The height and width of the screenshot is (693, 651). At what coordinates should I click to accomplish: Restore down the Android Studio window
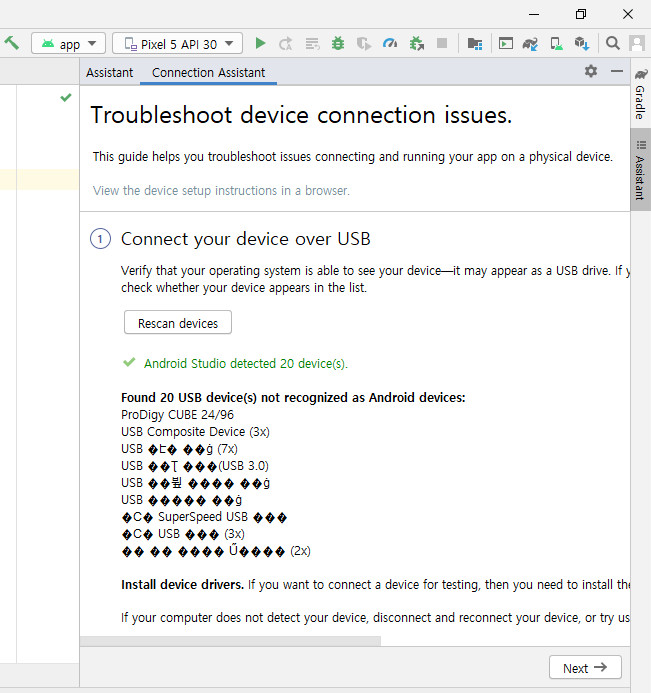point(581,14)
